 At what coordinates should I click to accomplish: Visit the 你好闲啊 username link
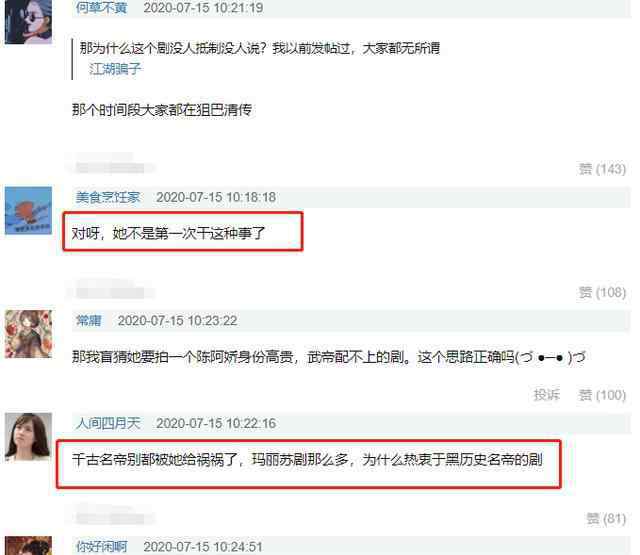(x=101, y=546)
